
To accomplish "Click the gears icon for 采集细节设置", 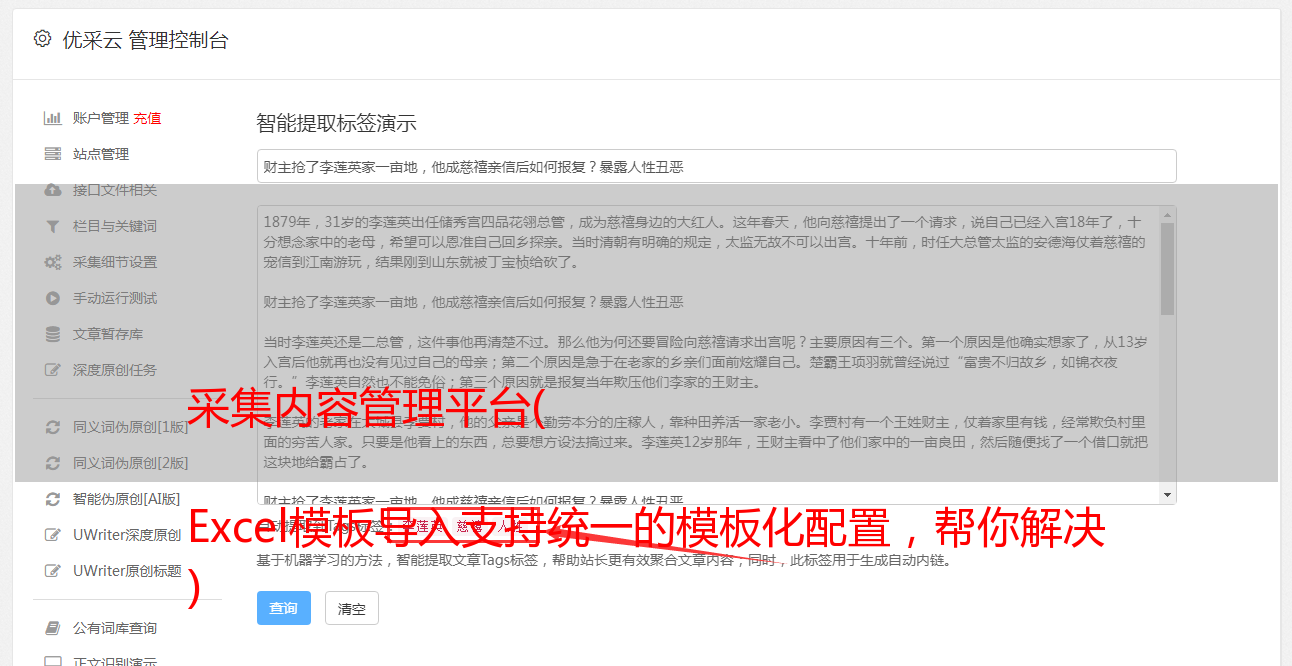I will [53, 262].
